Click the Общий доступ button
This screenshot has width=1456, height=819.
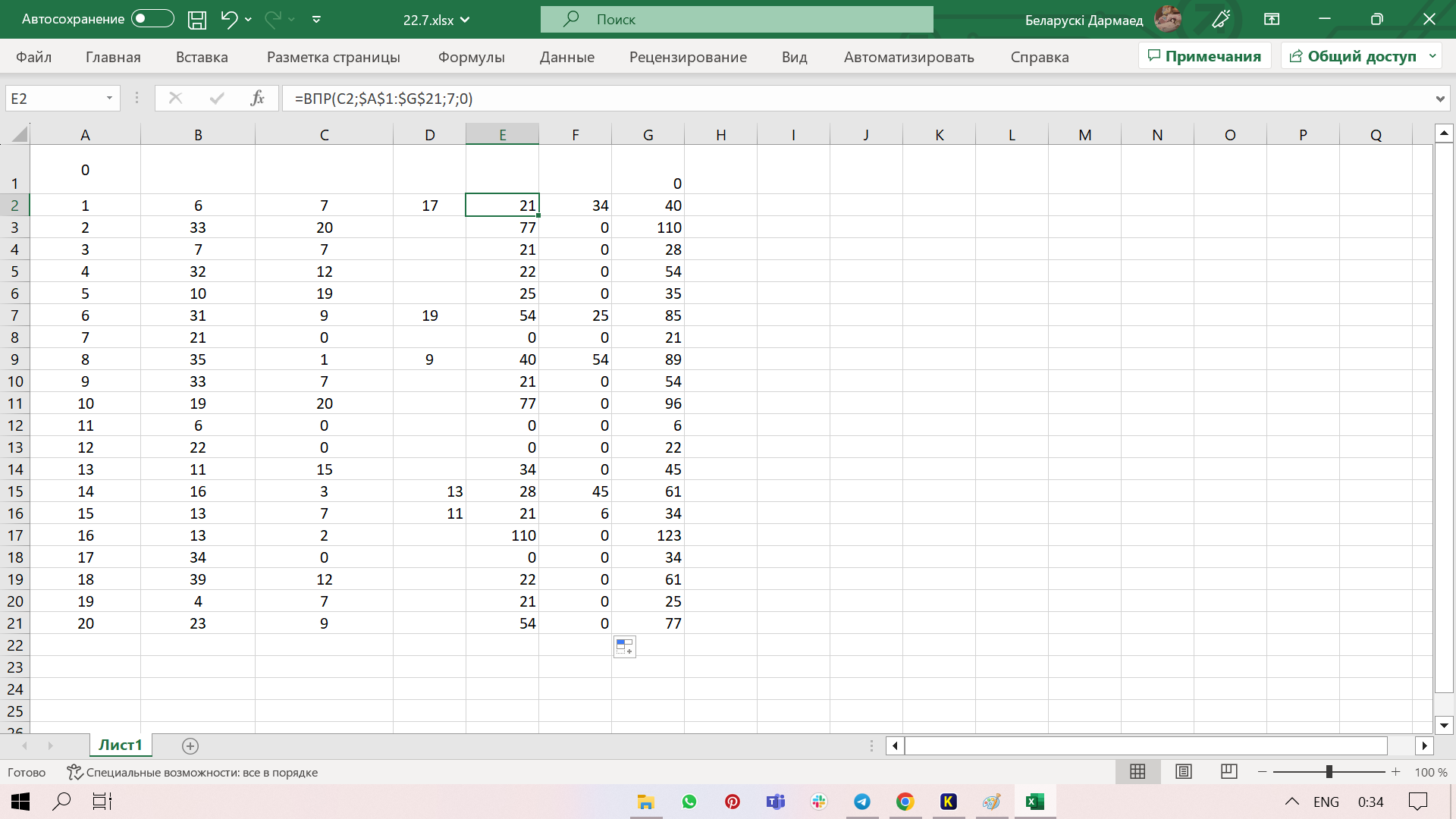[1354, 56]
